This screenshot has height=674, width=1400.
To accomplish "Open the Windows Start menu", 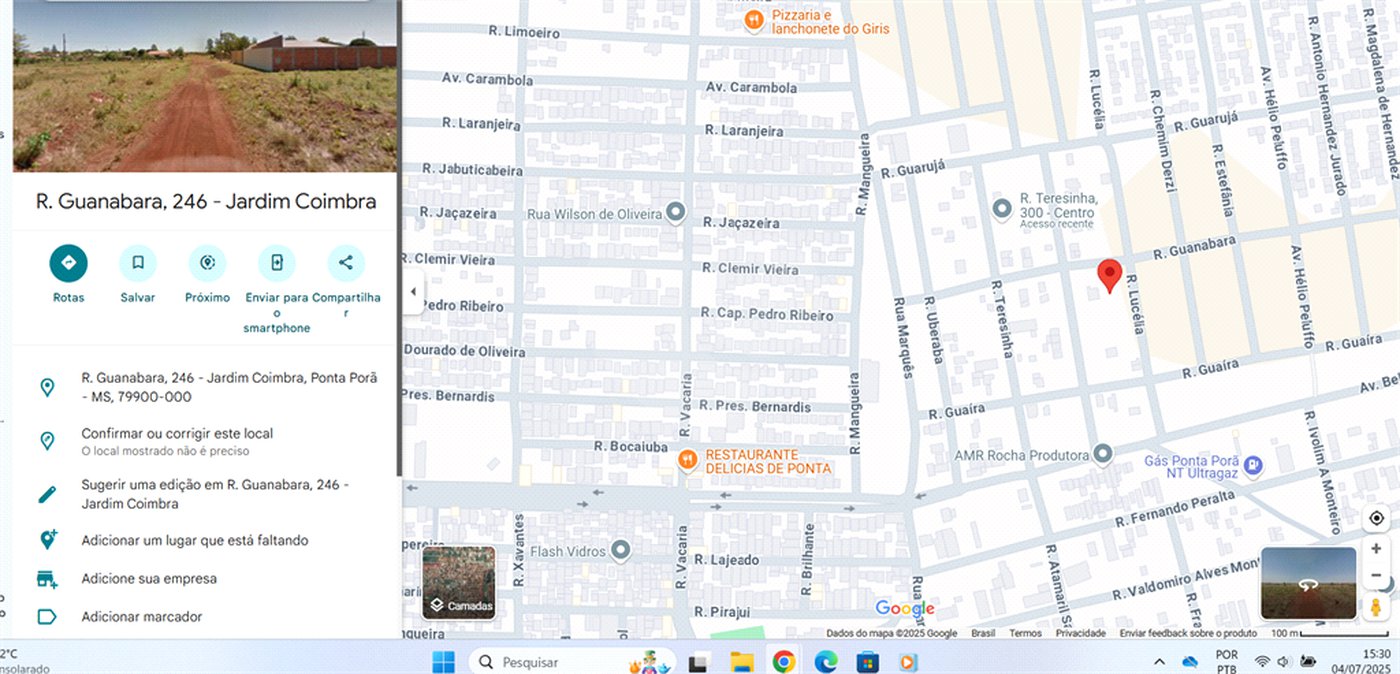I will coord(444,661).
